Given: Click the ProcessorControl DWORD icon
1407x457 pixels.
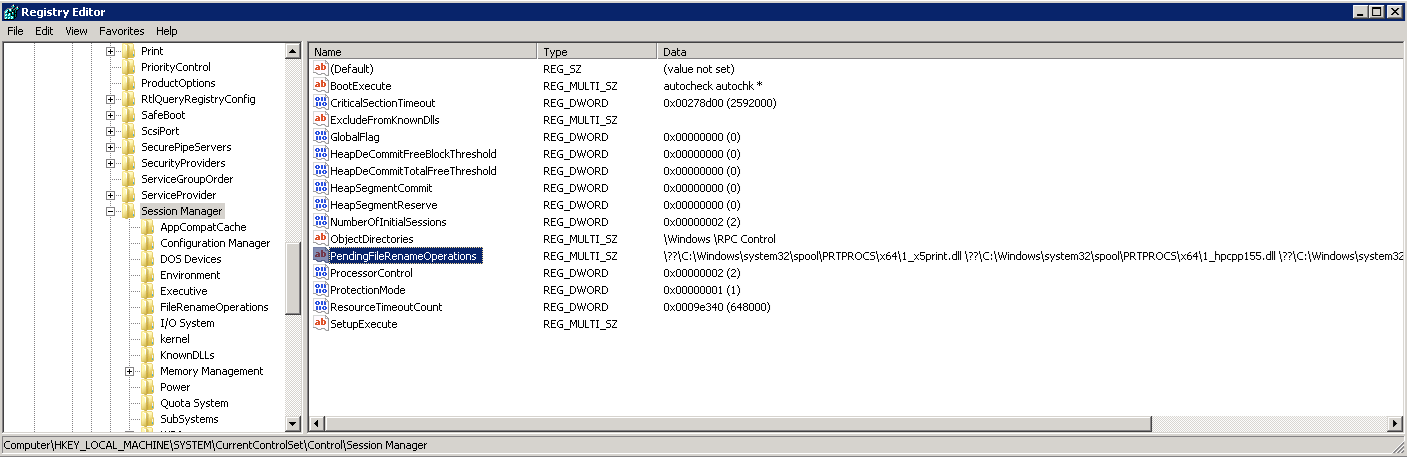Looking at the screenshot, I should tap(321, 273).
